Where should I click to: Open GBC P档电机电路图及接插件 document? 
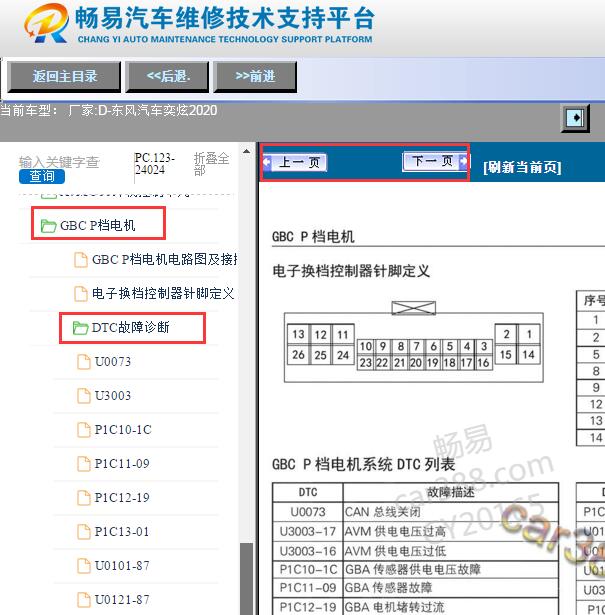pos(165,259)
